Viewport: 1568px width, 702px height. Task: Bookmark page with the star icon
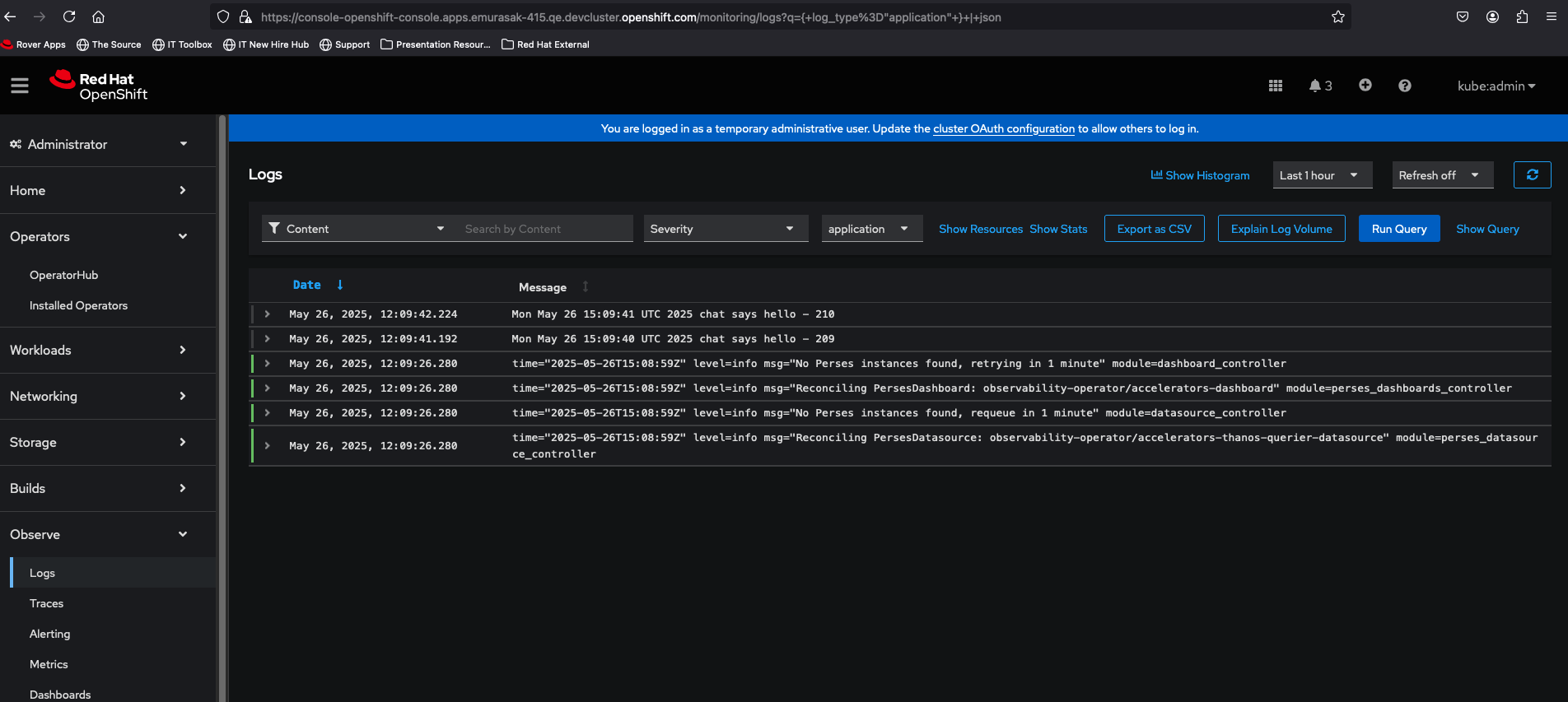click(x=1337, y=16)
